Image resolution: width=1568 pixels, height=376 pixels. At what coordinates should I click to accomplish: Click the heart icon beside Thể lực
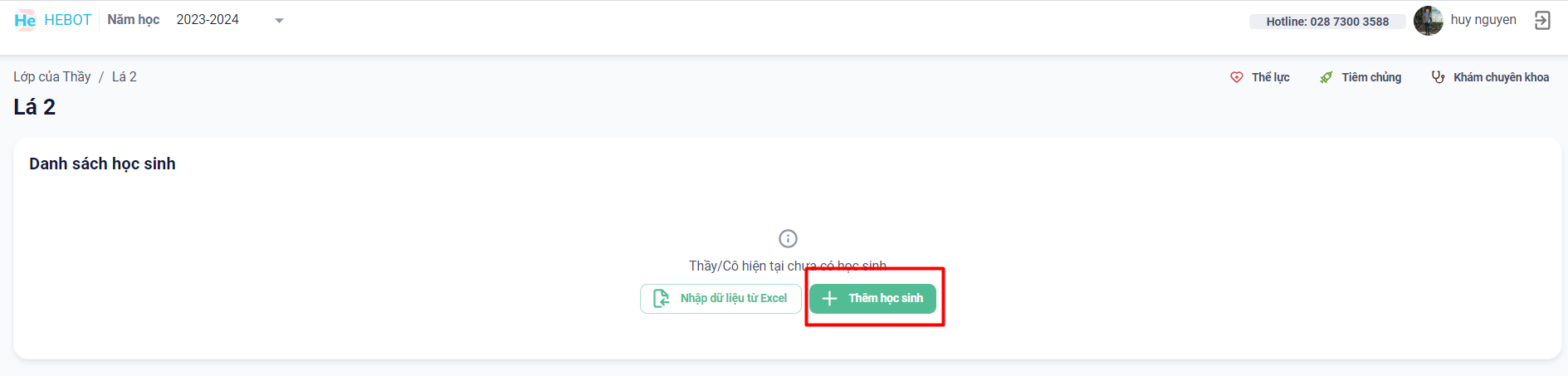[1237, 77]
